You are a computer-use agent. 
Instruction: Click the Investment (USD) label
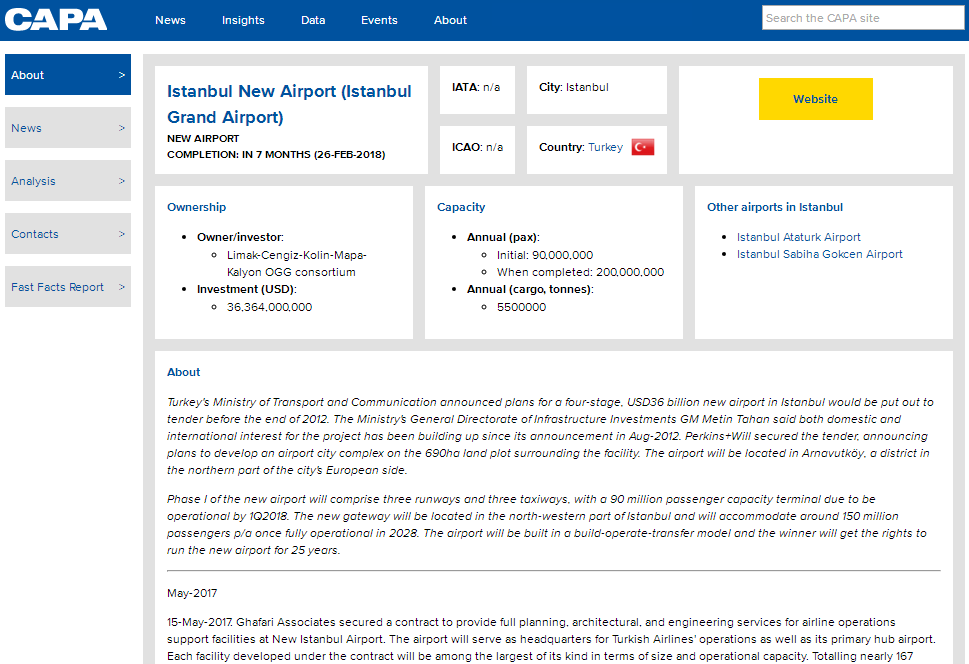point(247,289)
